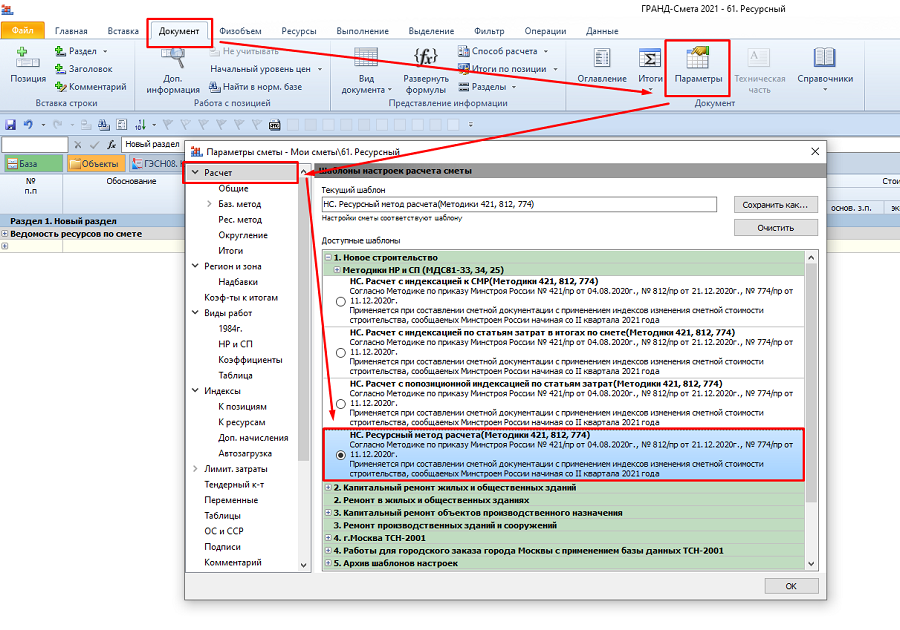Image resolution: width=900 pixels, height=630 pixels.
Task: Switch to the Выполнение tab
Action: [362, 31]
